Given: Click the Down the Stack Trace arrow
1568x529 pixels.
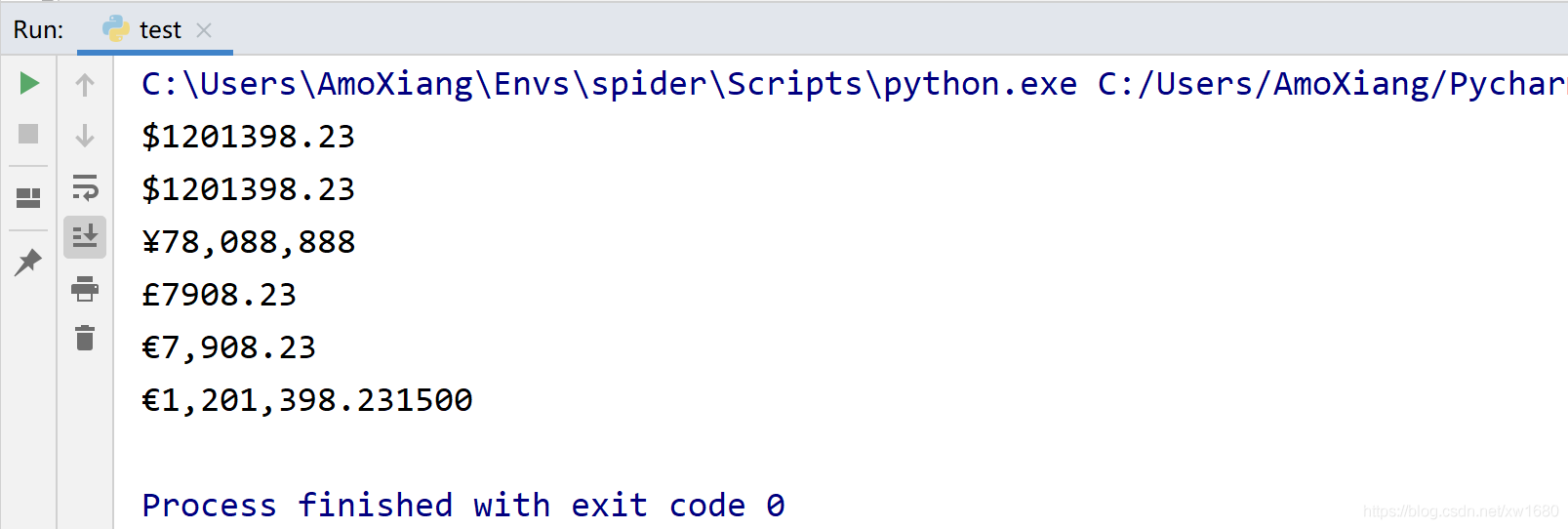Looking at the screenshot, I should [x=85, y=135].
